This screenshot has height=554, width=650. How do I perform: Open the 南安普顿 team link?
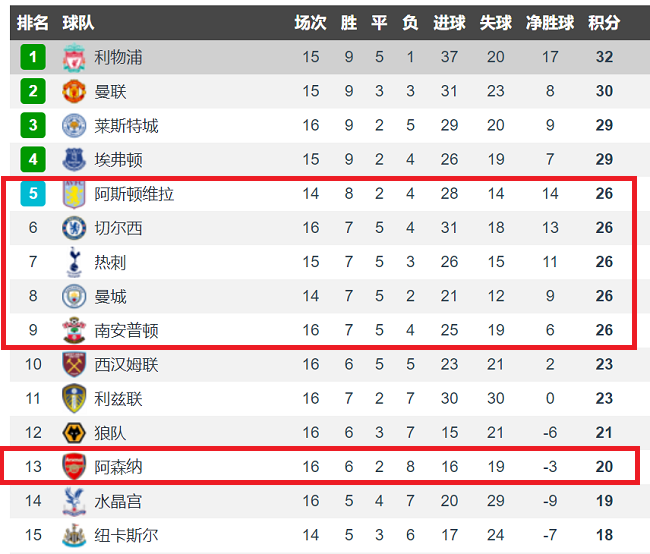tap(126, 330)
